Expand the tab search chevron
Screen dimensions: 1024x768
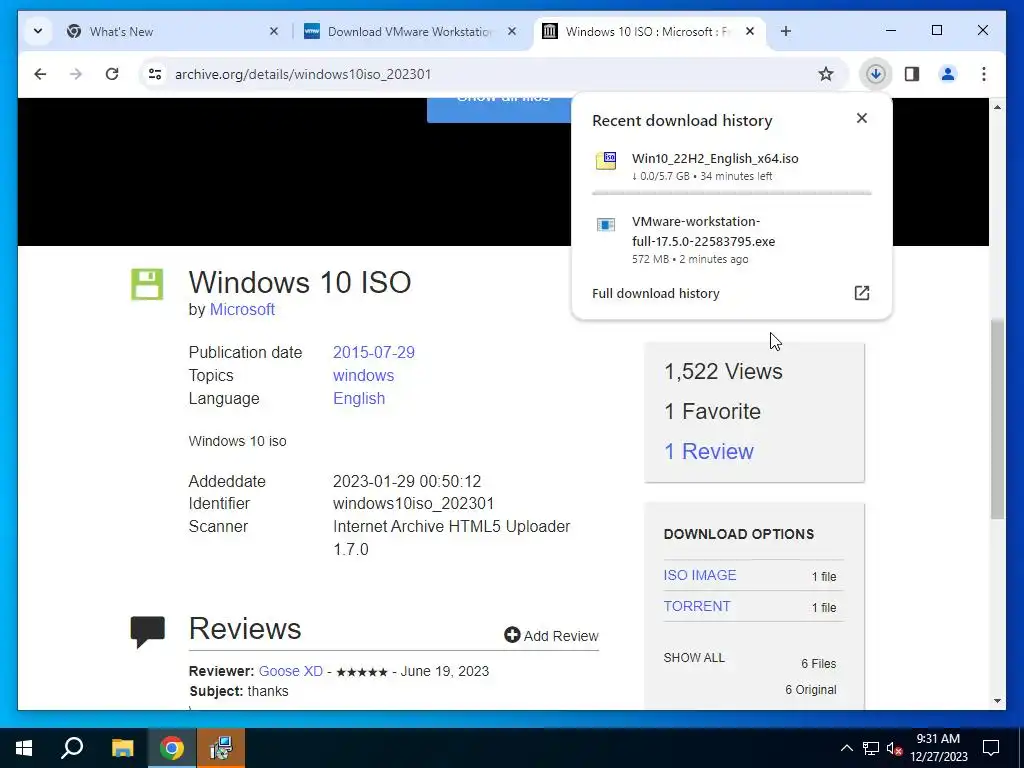38,31
